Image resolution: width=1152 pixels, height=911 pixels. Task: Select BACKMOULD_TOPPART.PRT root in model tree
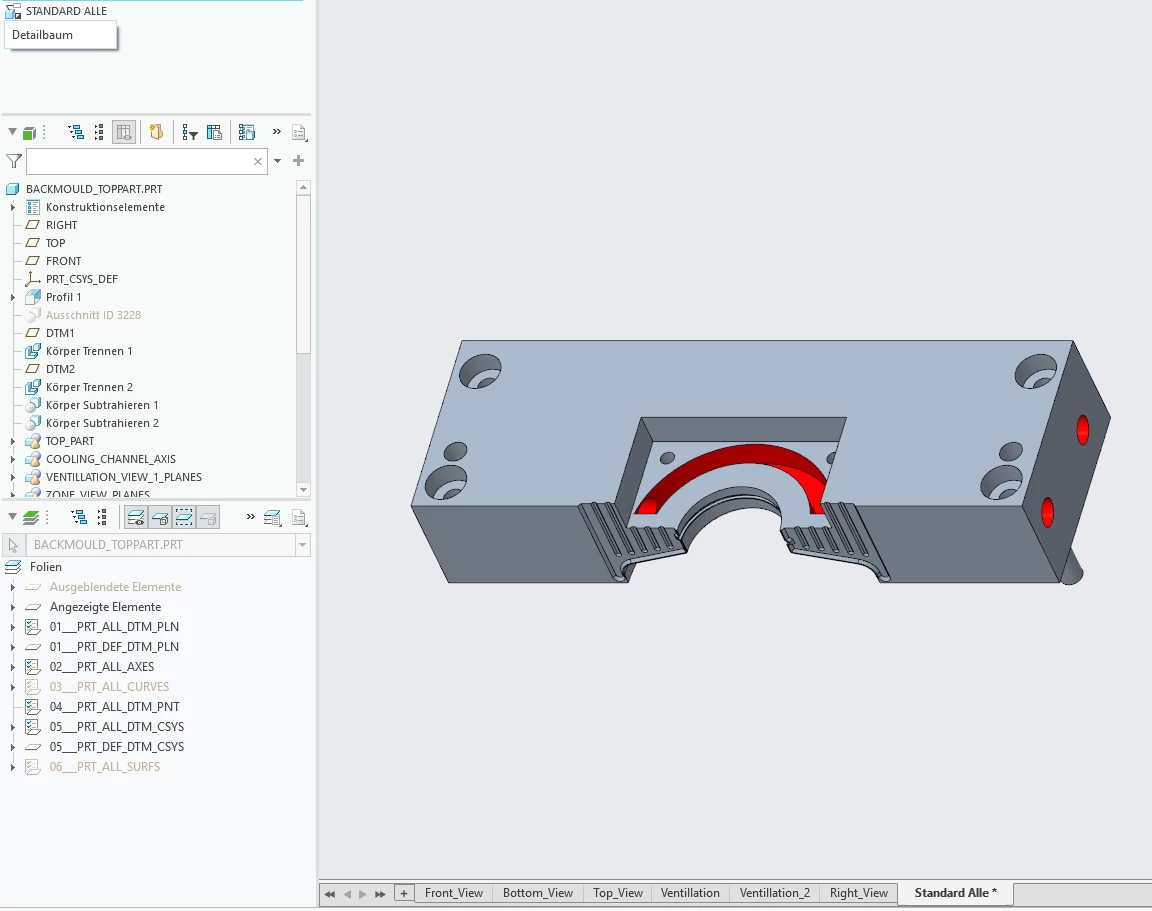click(x=94, y=189)
